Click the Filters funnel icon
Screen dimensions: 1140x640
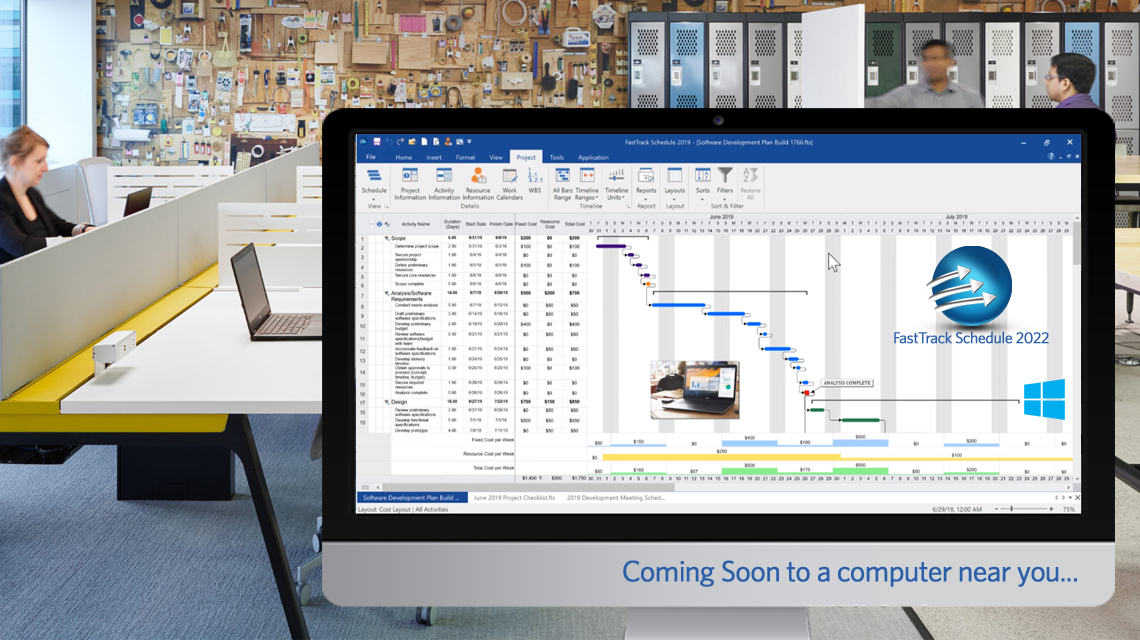pyautogui.click(x=724, y=176)
